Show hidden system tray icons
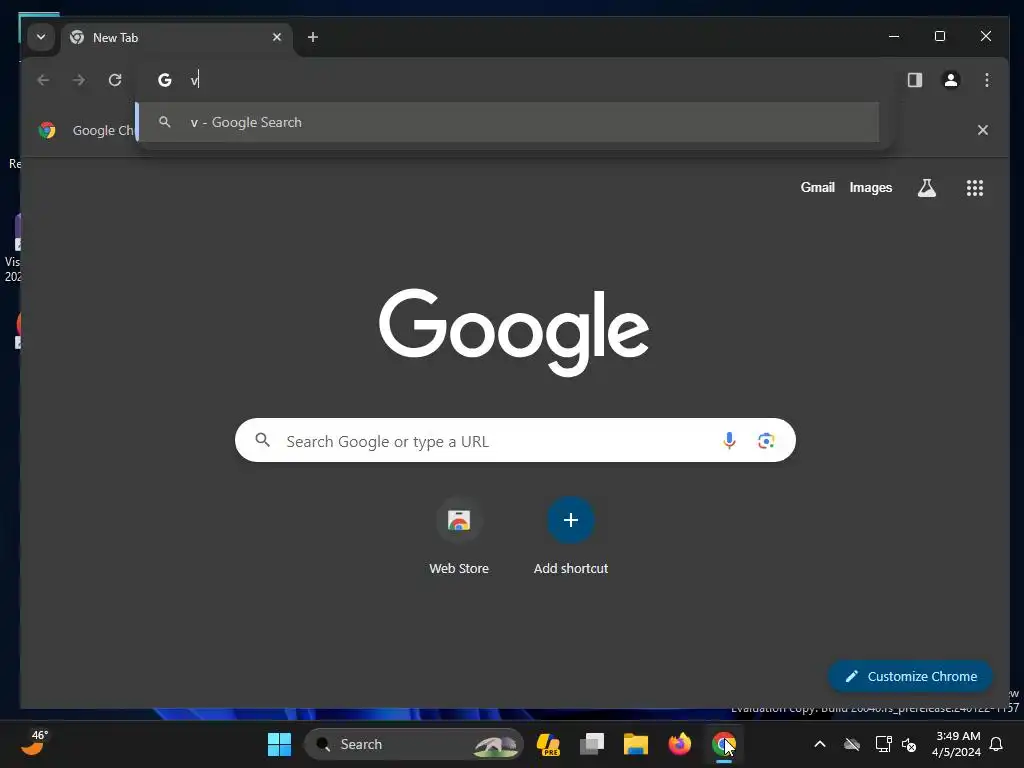This screenshot has width=1024, height=768. click(x=820, y=744)
